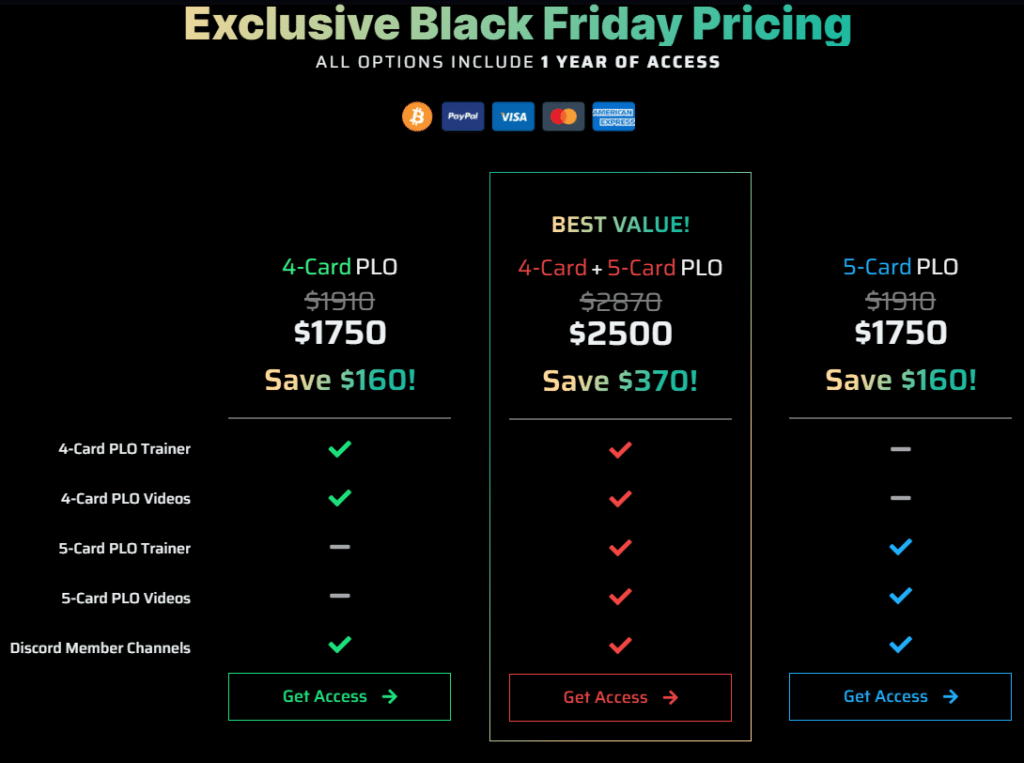Click the PayPal payment icon
This screenshot has height=763, width=1024.
pos(463,117)
